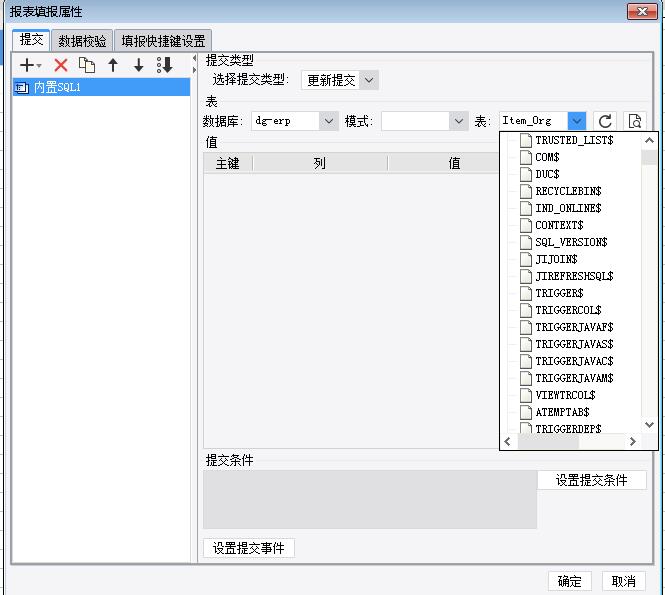The width and height of the screenshot is (665, 595).
Task: Open the 填报快捷键设置 tab
Action: 163,41
